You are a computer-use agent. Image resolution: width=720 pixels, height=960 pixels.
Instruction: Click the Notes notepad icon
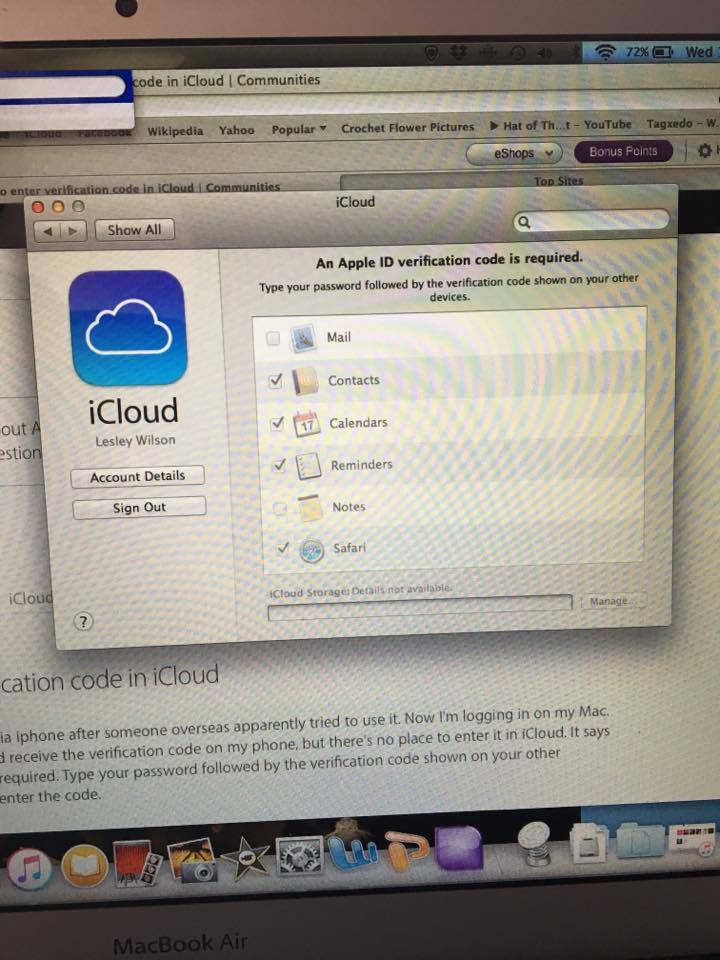310,508
